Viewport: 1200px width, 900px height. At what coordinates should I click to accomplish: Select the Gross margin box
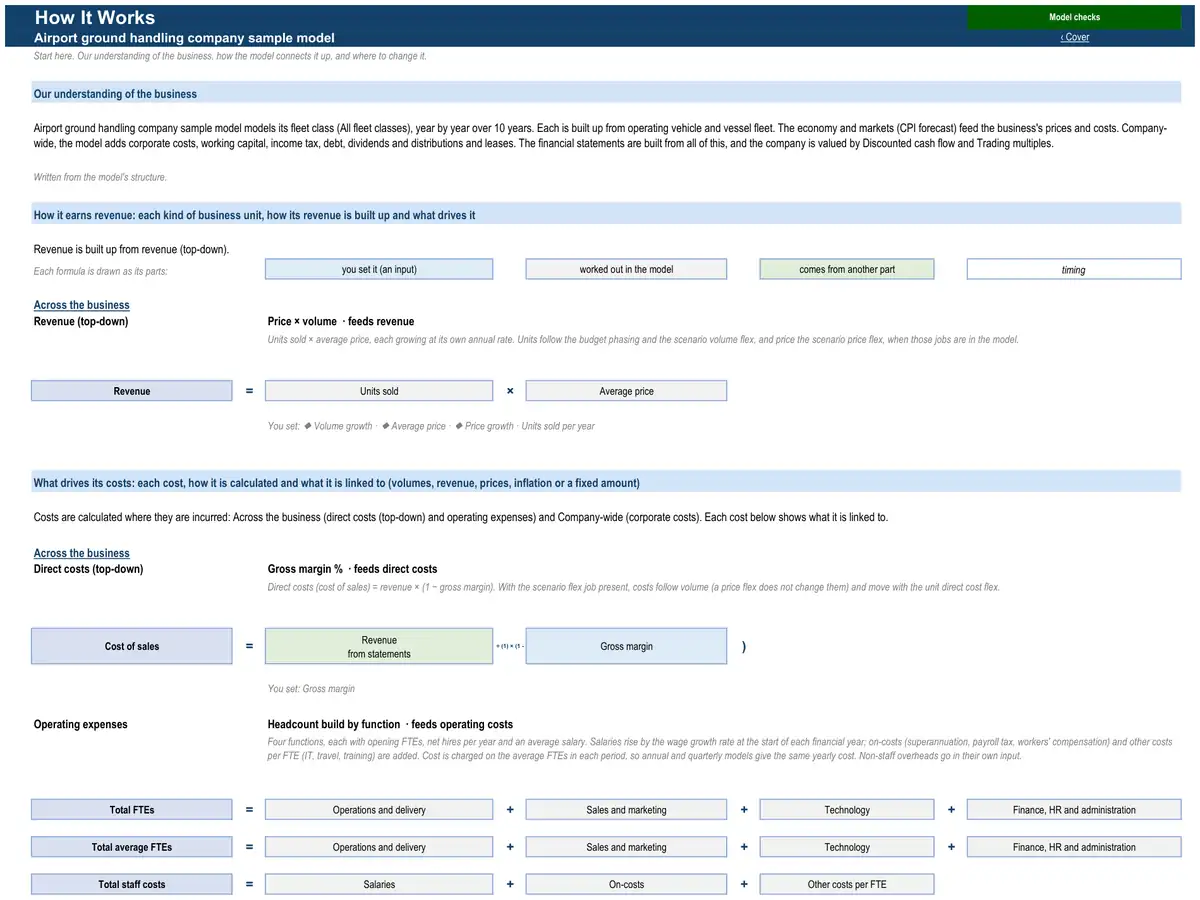[x=626, y=646]
